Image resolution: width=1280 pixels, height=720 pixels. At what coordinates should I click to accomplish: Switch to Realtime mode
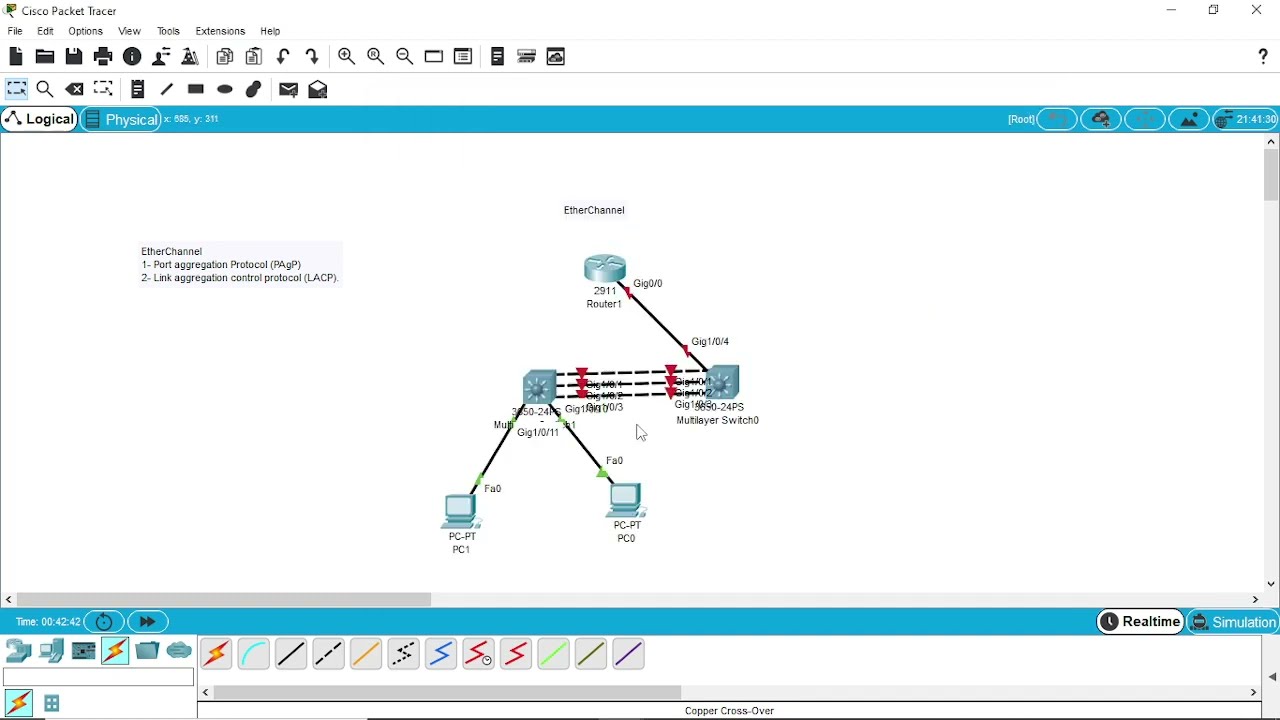point(1140,622)
